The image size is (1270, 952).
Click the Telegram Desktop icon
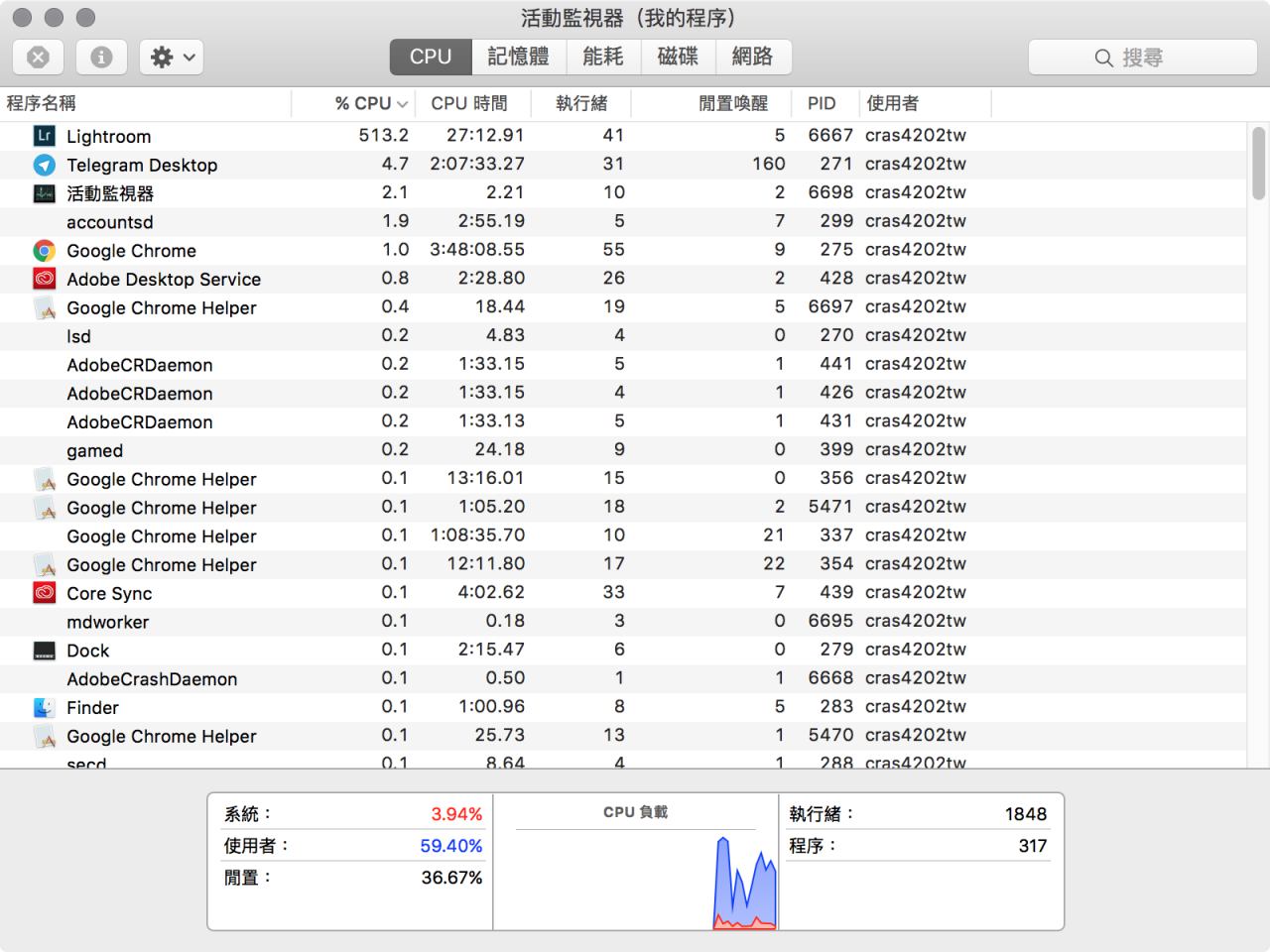[44, 165]
